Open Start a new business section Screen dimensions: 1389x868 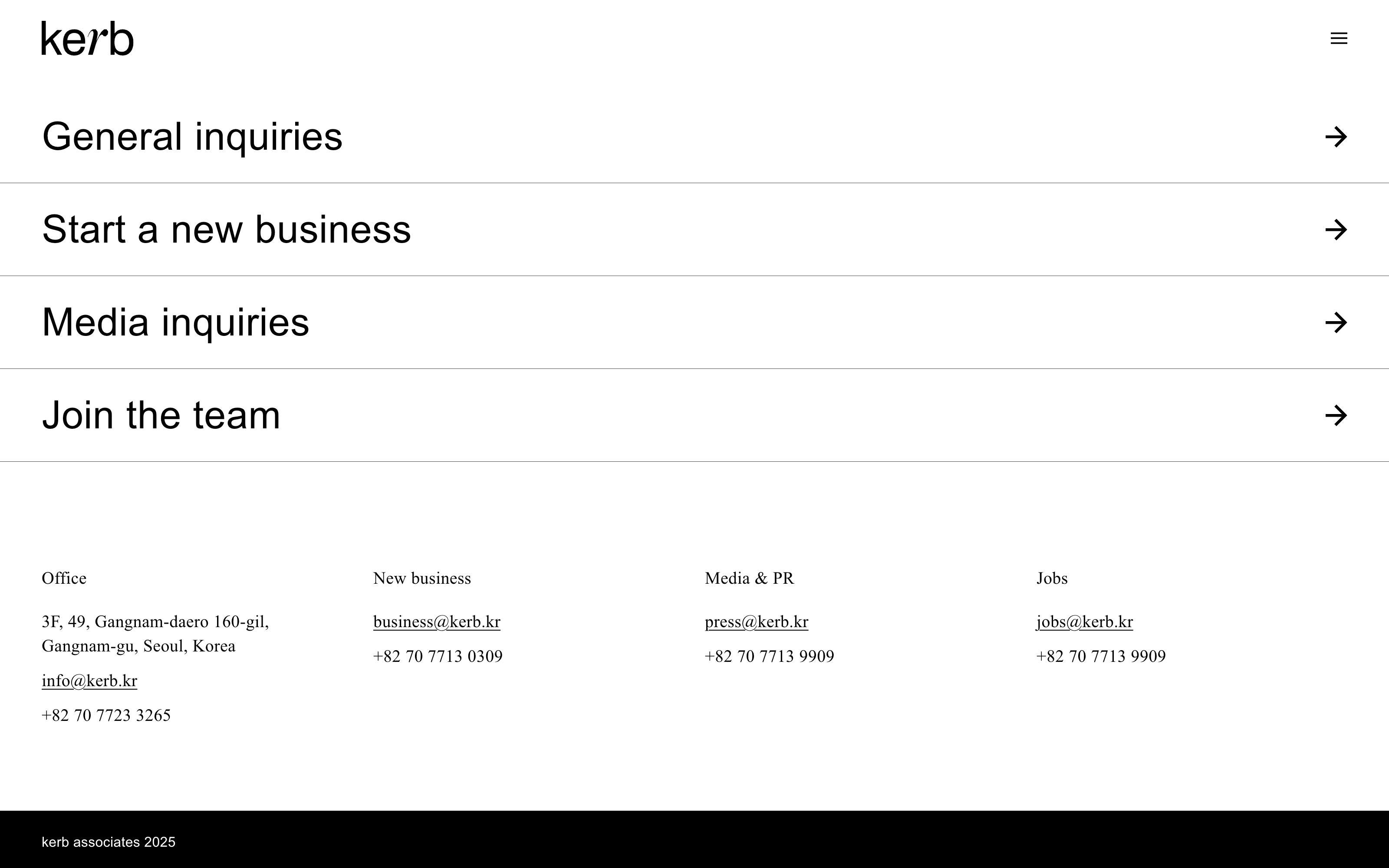(x=227, y=230)
